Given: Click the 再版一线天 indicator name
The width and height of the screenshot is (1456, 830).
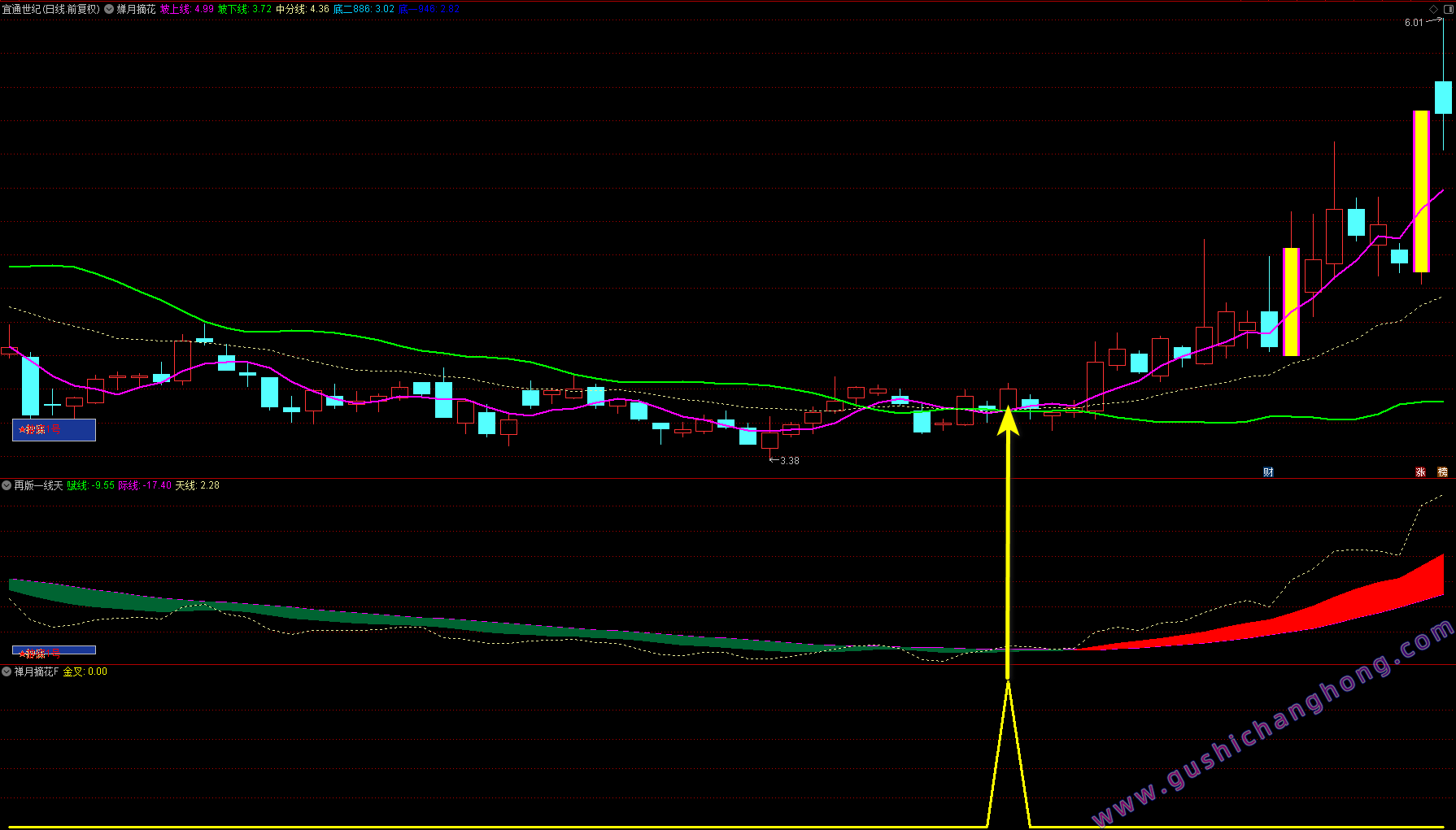Looking at the screenshot, I should (38, 485).
